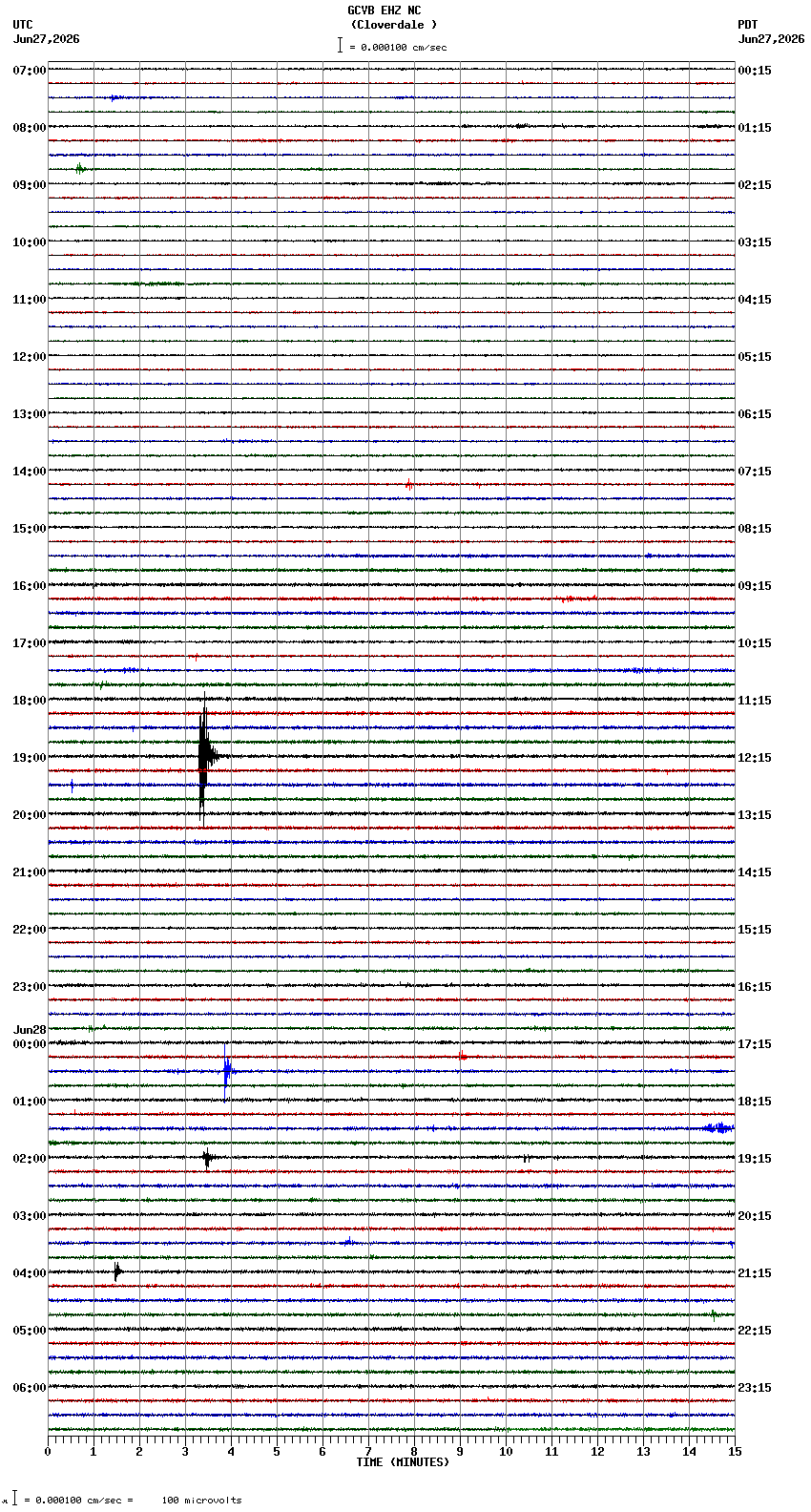Select the 18:00 UTC row label
Image resolution: width=811 pixels, height=1512 pixels.
tap(30, 701)
